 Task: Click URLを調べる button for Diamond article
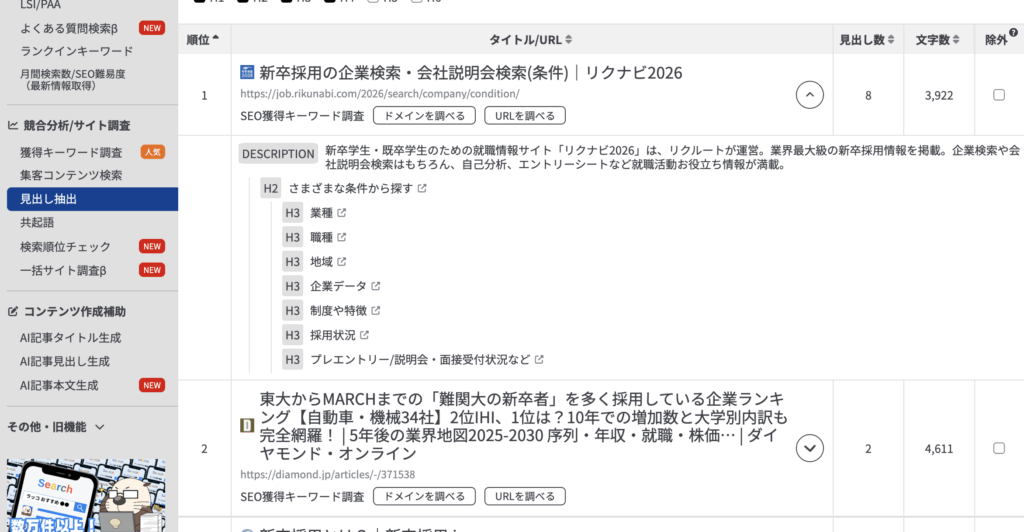pyautogui.click(x=525, y=497)
